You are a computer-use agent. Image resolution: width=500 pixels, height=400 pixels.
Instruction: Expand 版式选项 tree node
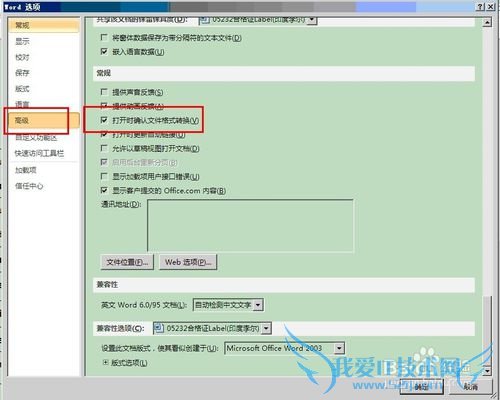(105, 362)
